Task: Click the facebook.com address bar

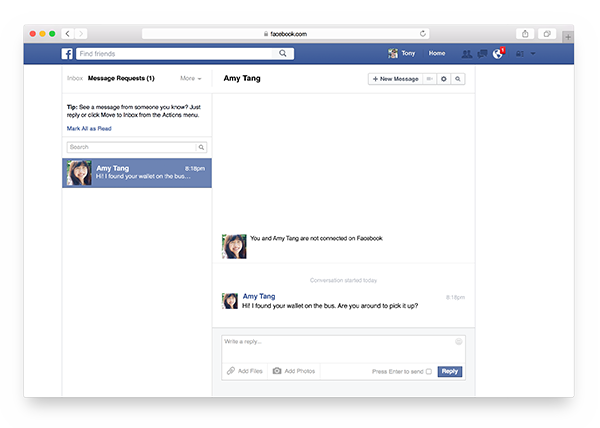Action: pyautogui.click(x=285, y=34)
